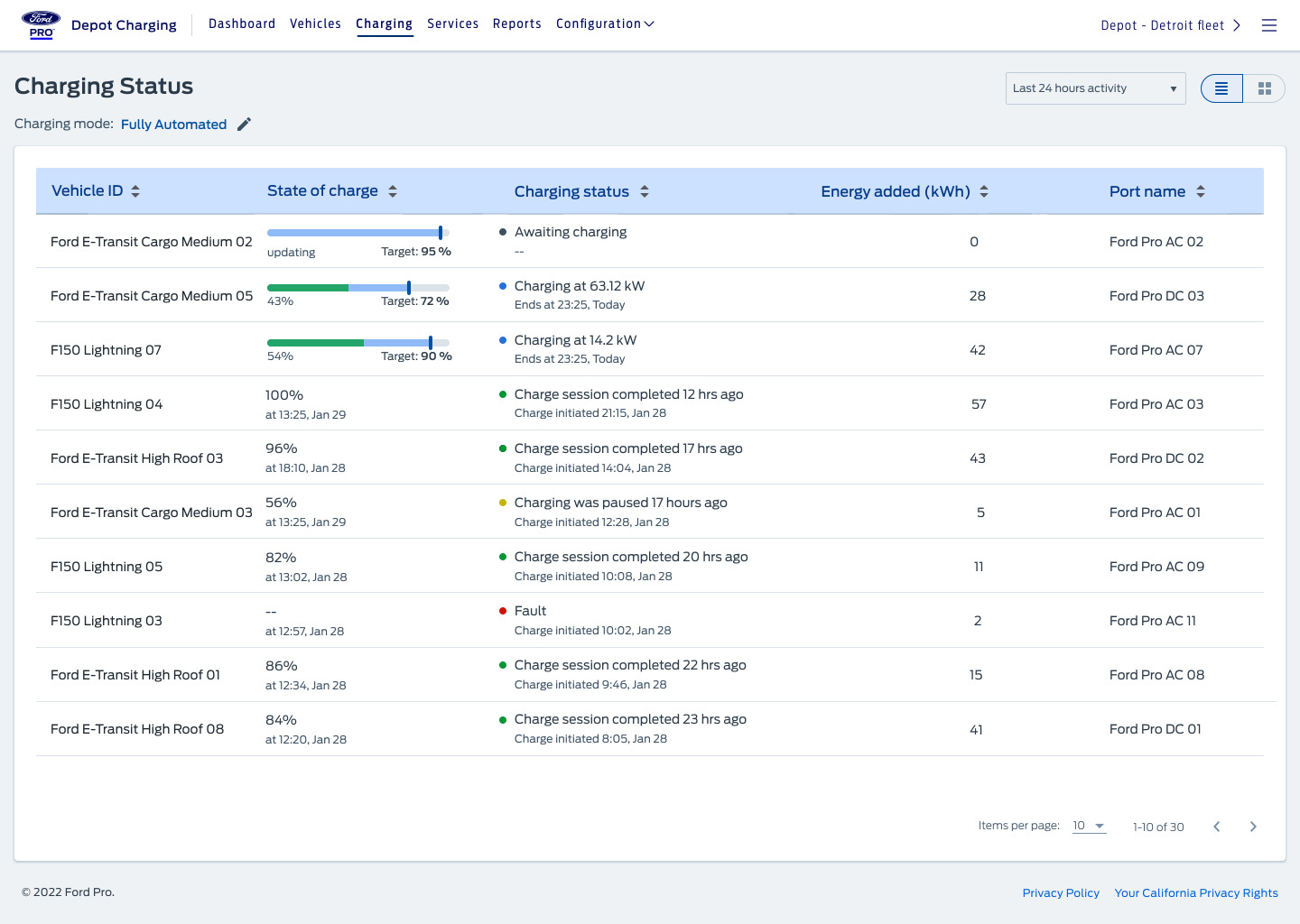The width and height of the screenshot is (1300, 924).
Task: Click Fault status text
Action: (530, 611)
